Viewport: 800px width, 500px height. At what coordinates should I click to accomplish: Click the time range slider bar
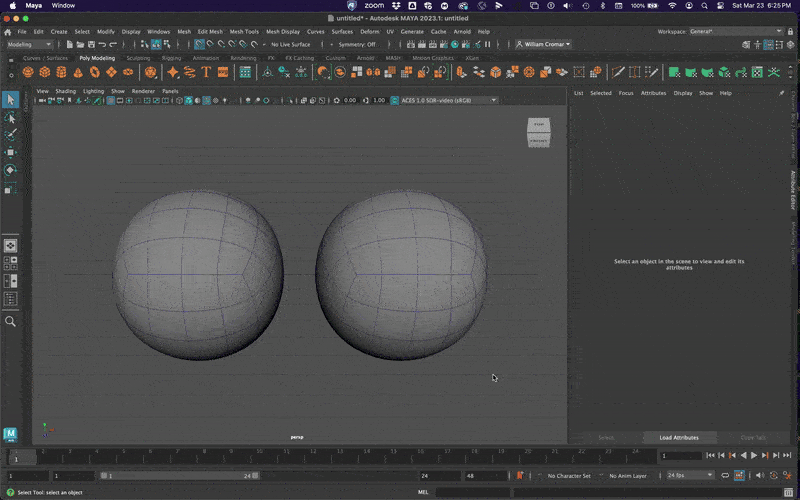click(180, 476)
